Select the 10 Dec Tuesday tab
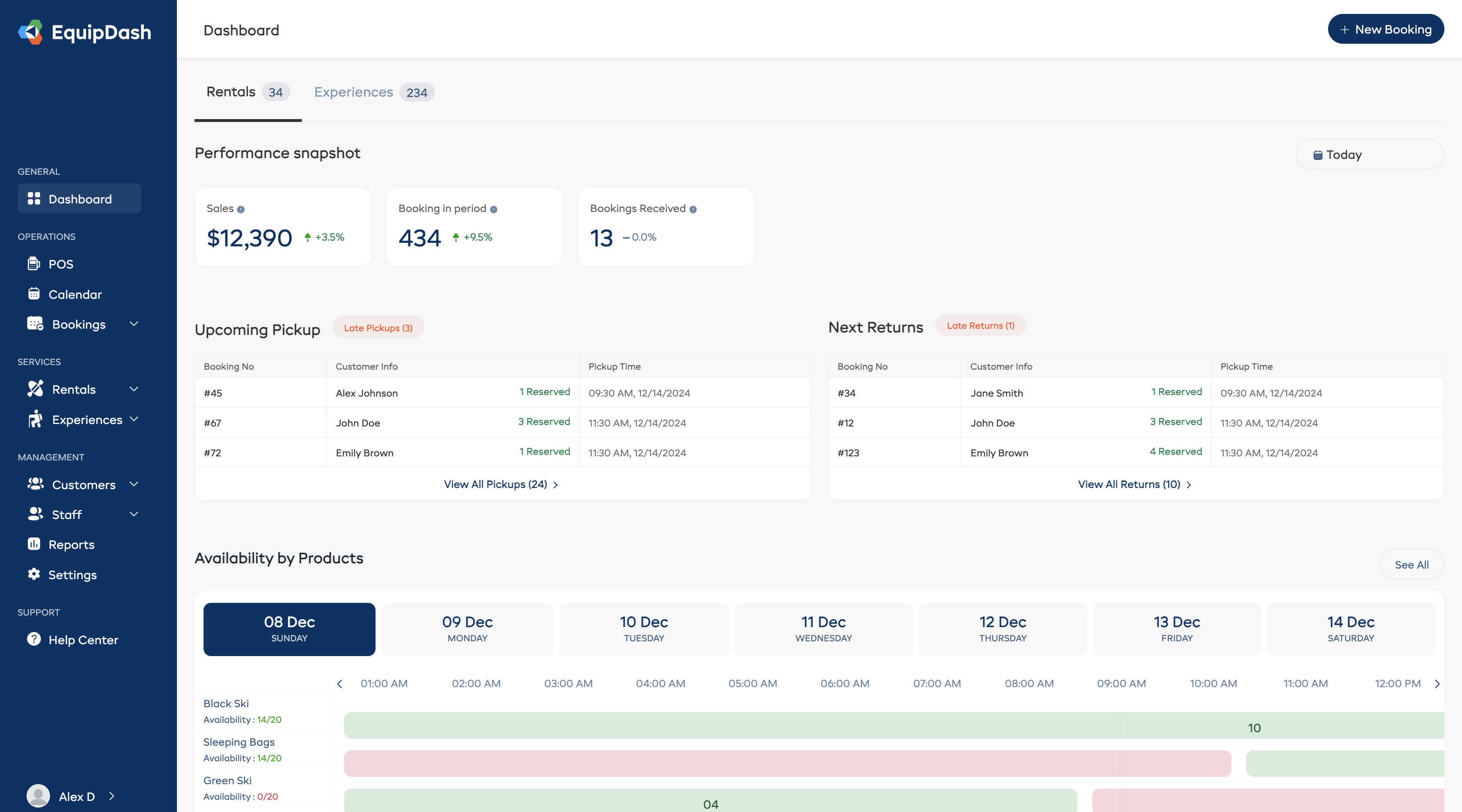 [x=644, y=629]
